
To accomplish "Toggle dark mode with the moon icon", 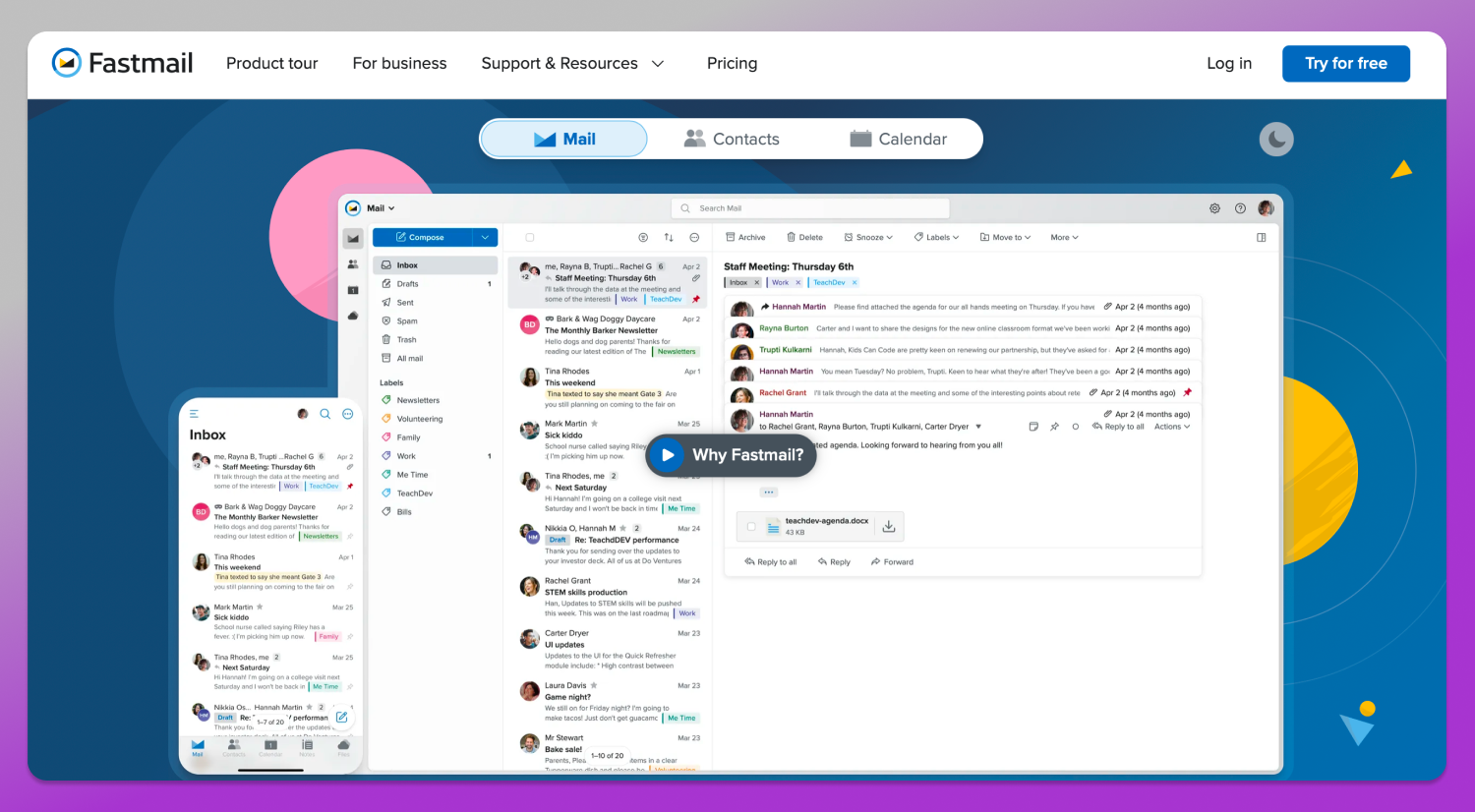I will 1276,140.
